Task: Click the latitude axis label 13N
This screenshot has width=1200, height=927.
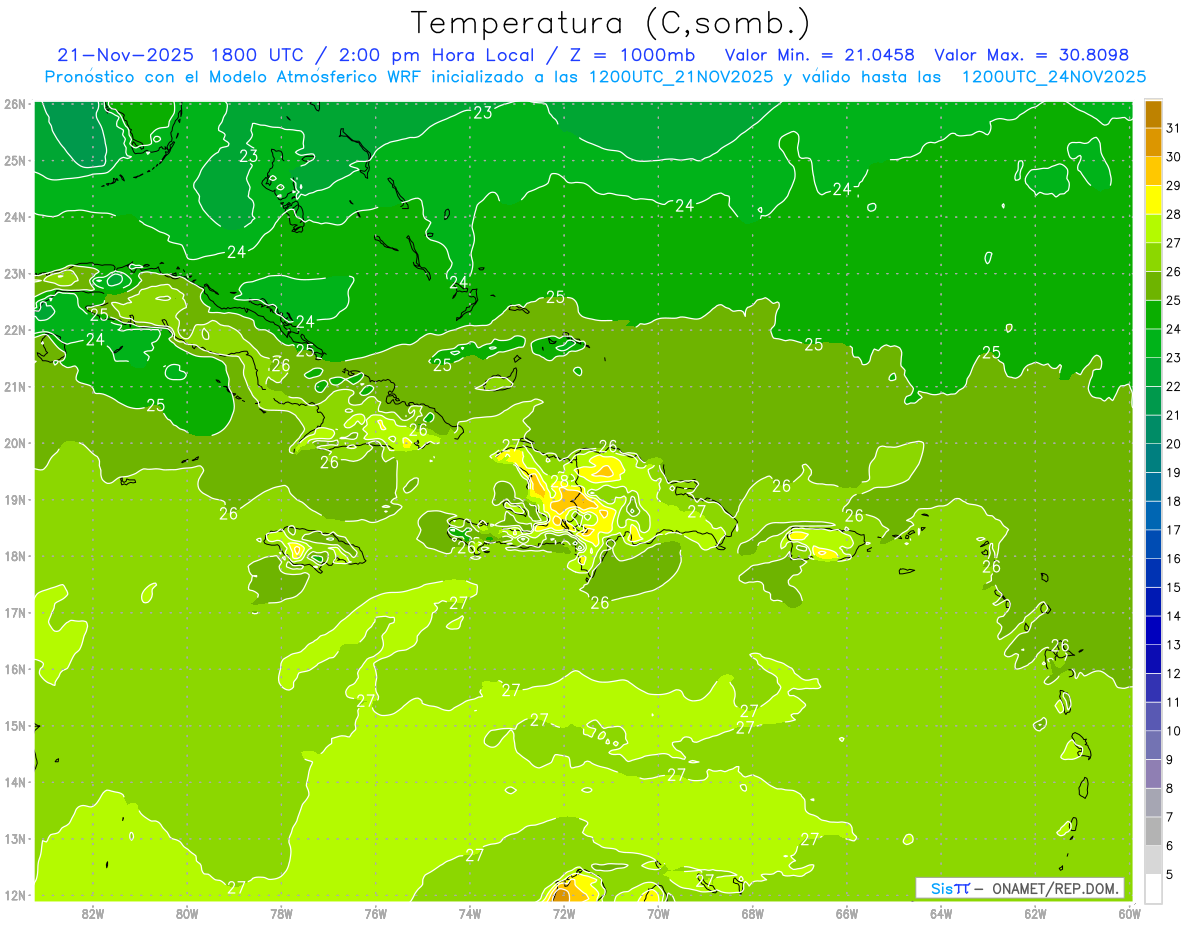Action: pyautogui.click(x=15, y=838)
